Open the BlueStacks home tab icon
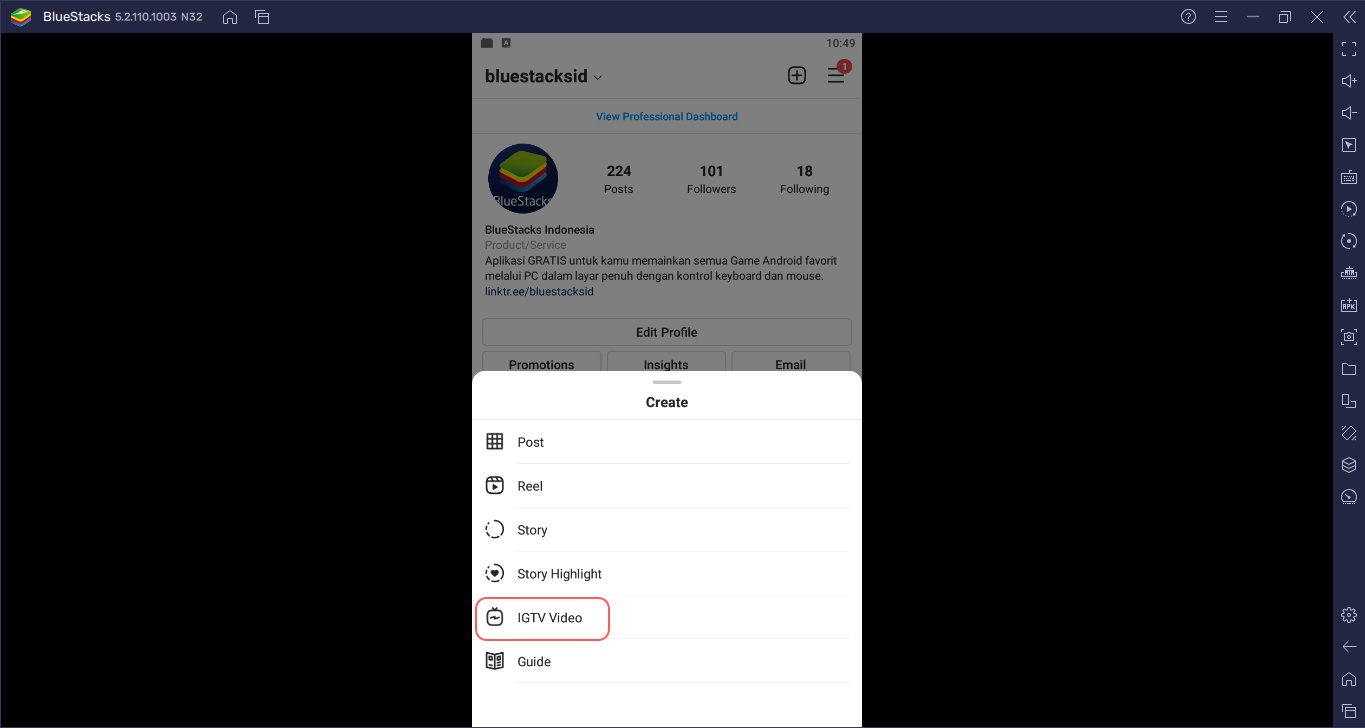 pyautogui.click(x=230, y=17)
